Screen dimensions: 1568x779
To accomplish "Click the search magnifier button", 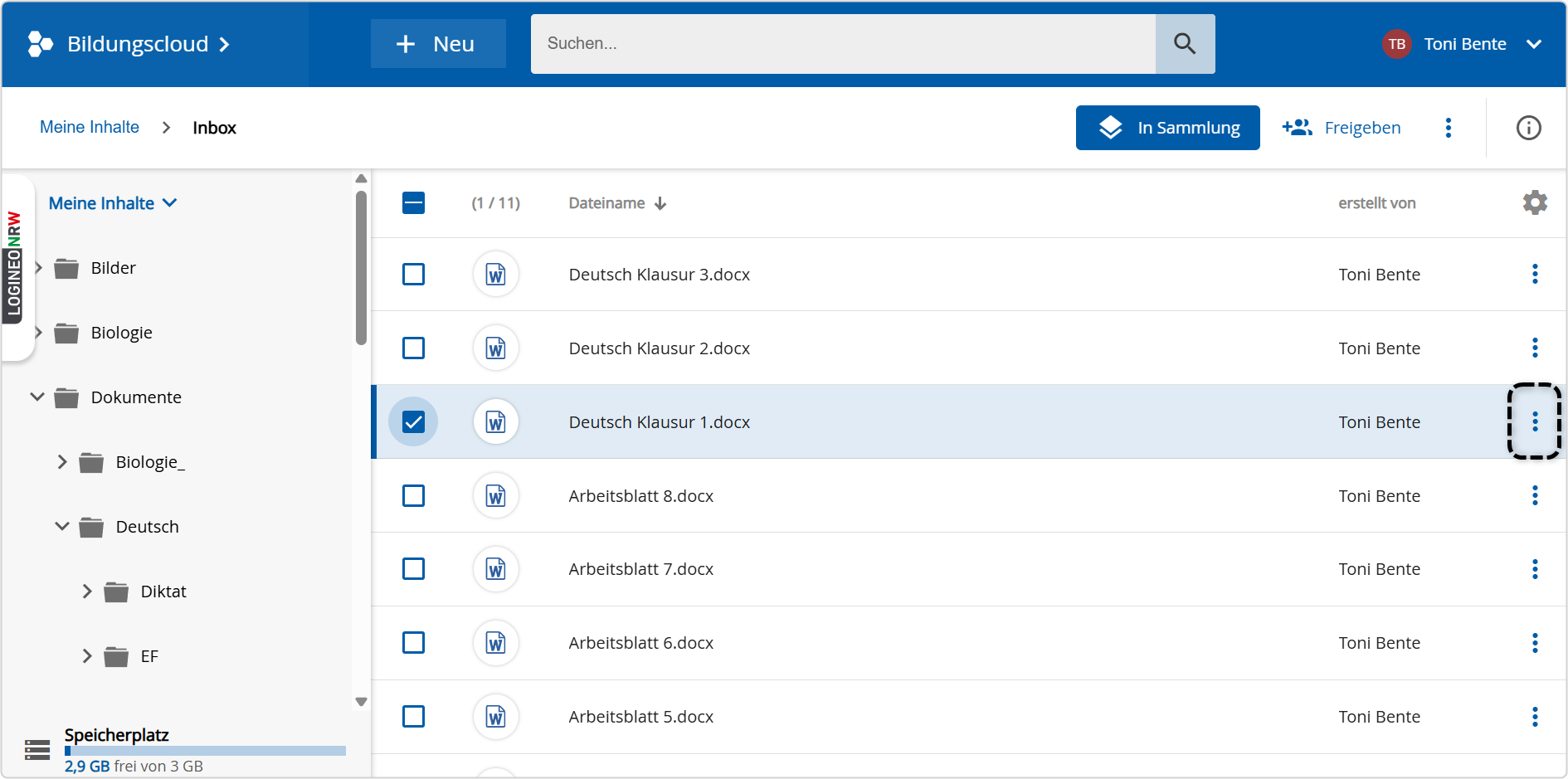I will pos(1185,44).
